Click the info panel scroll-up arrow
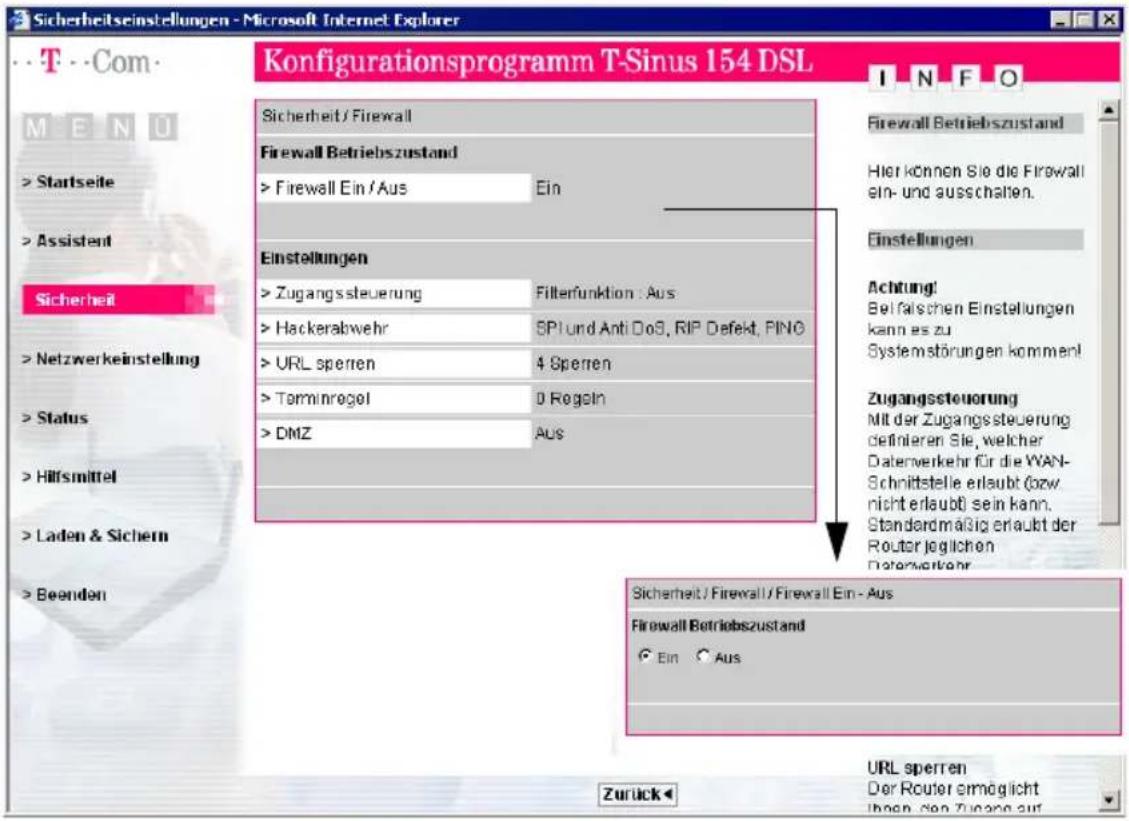This screenshot has height=821, width=1129. pyautogui.click(x=1109, y=110)
